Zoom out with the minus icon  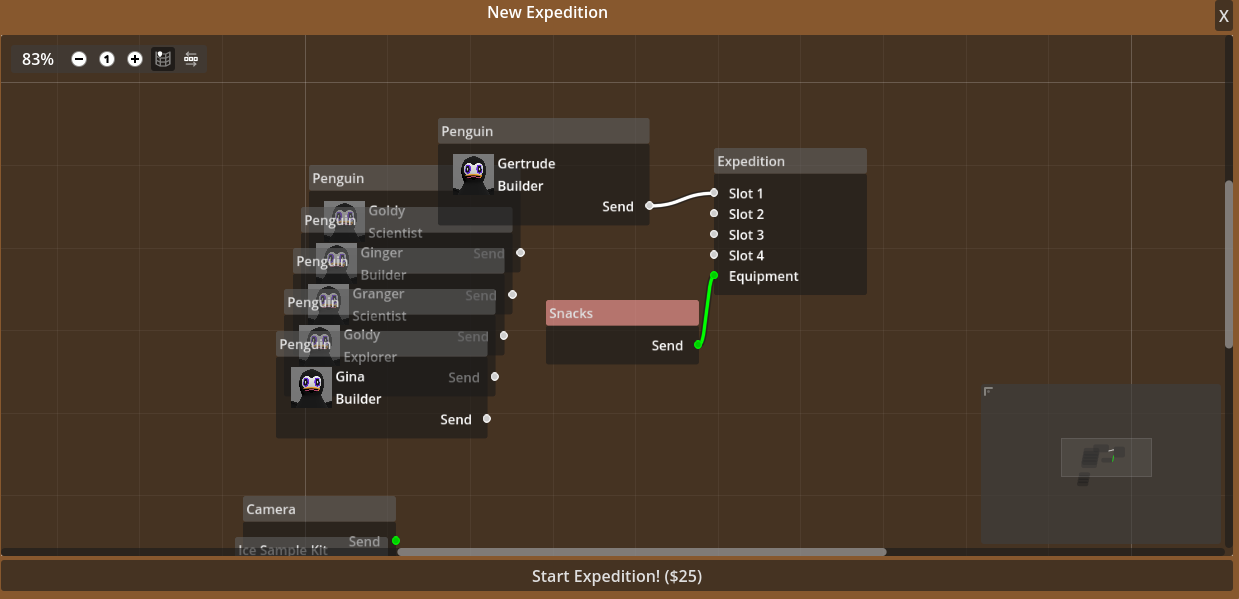[x=79, y=59]
